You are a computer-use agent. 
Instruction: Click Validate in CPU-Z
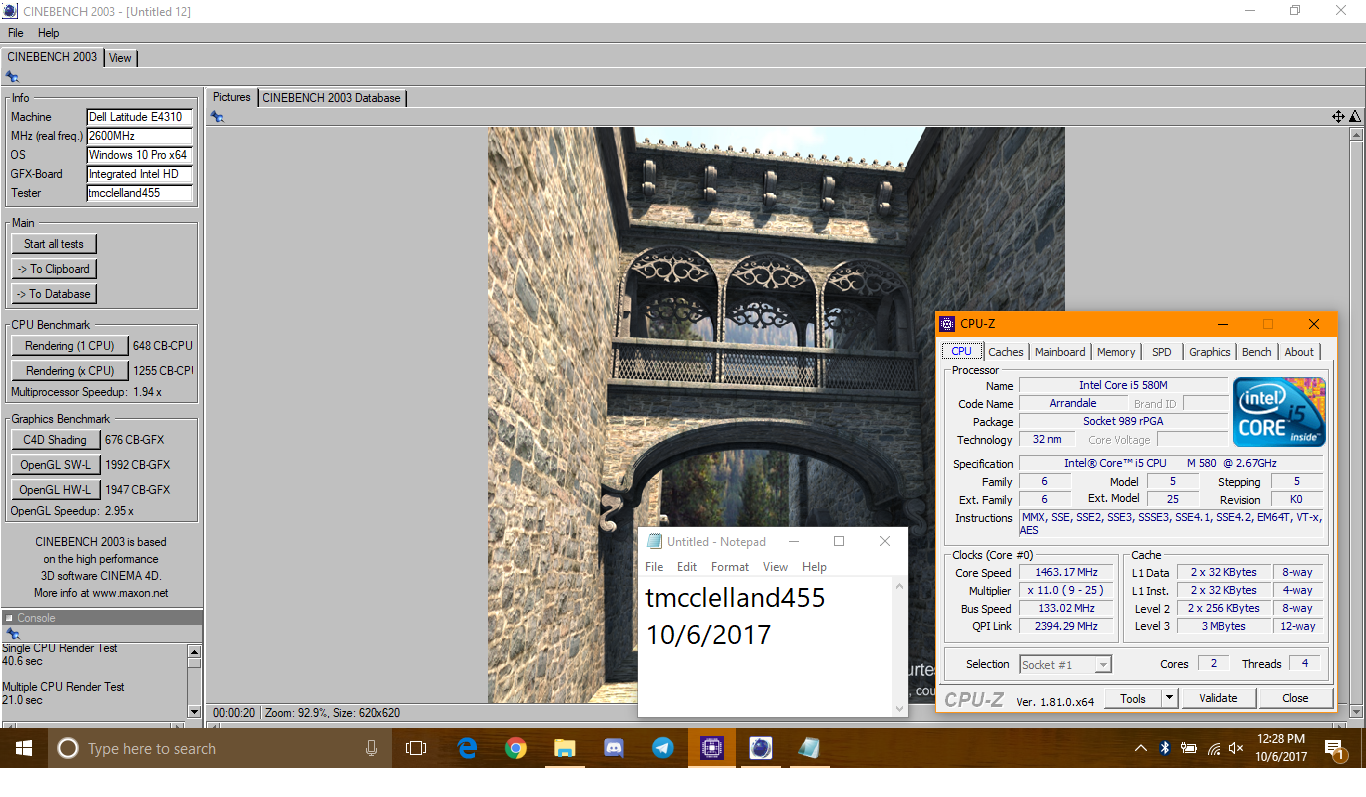[x=1218, y=698]
